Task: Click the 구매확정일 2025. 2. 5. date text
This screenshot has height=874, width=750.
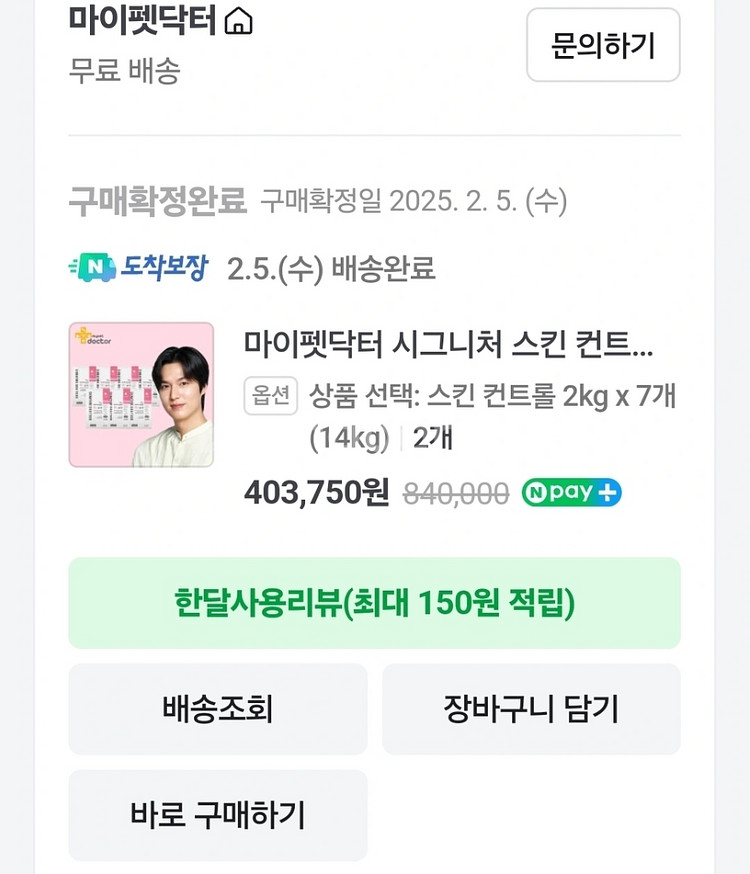Action: pos(413,202)
